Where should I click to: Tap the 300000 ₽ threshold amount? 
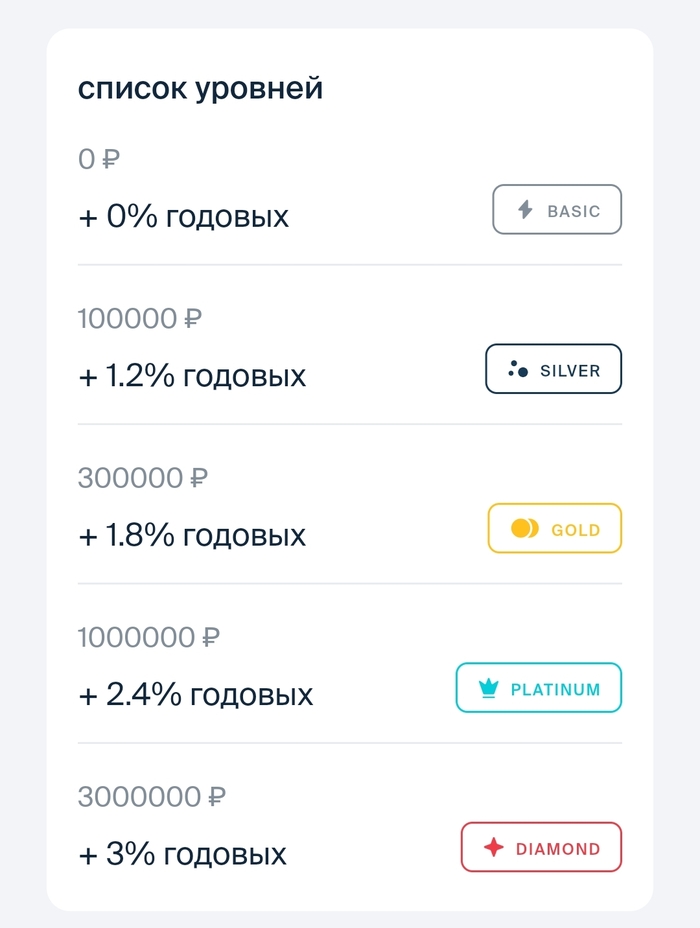144,478
